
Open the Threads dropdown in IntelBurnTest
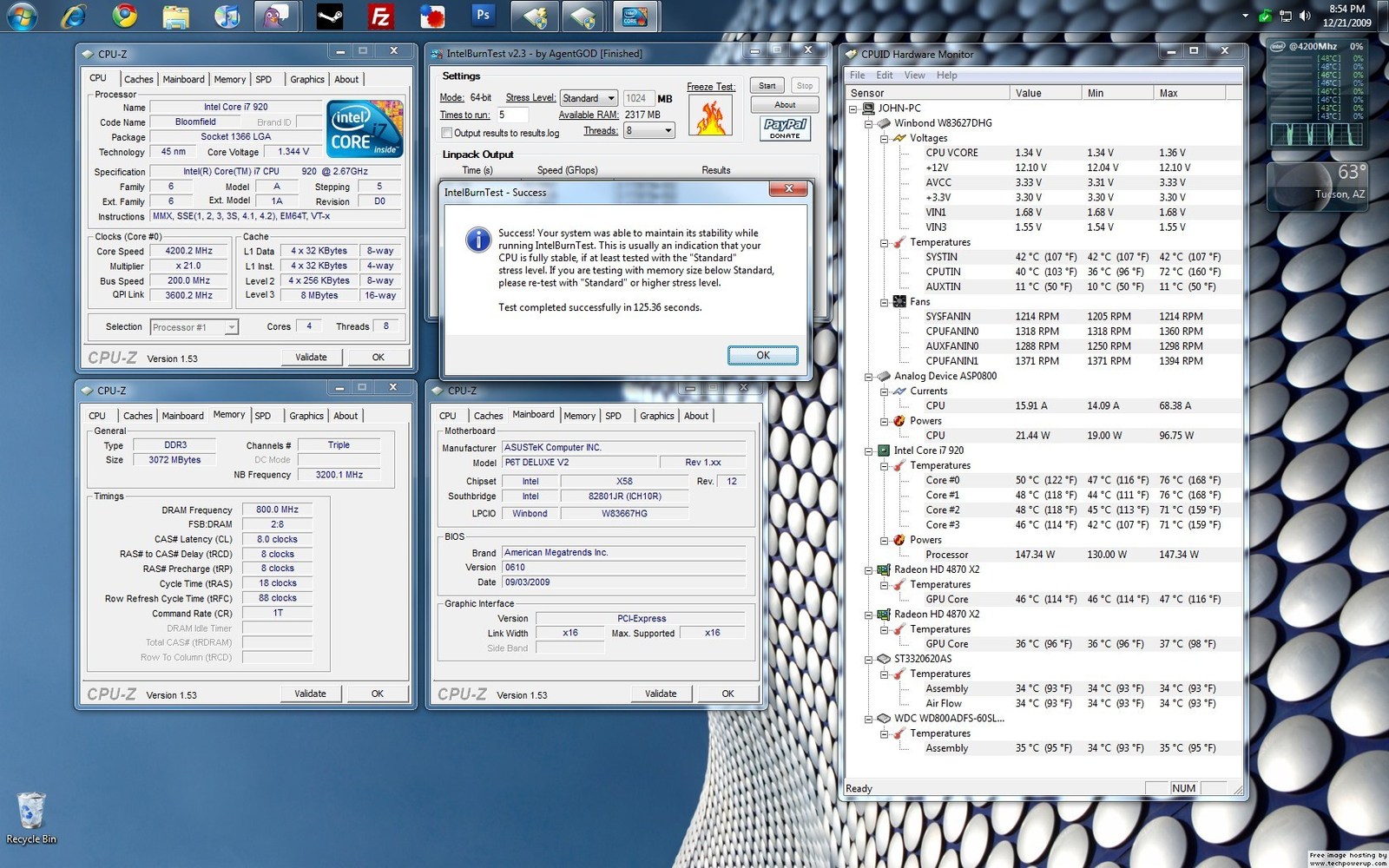pos(649,130)
